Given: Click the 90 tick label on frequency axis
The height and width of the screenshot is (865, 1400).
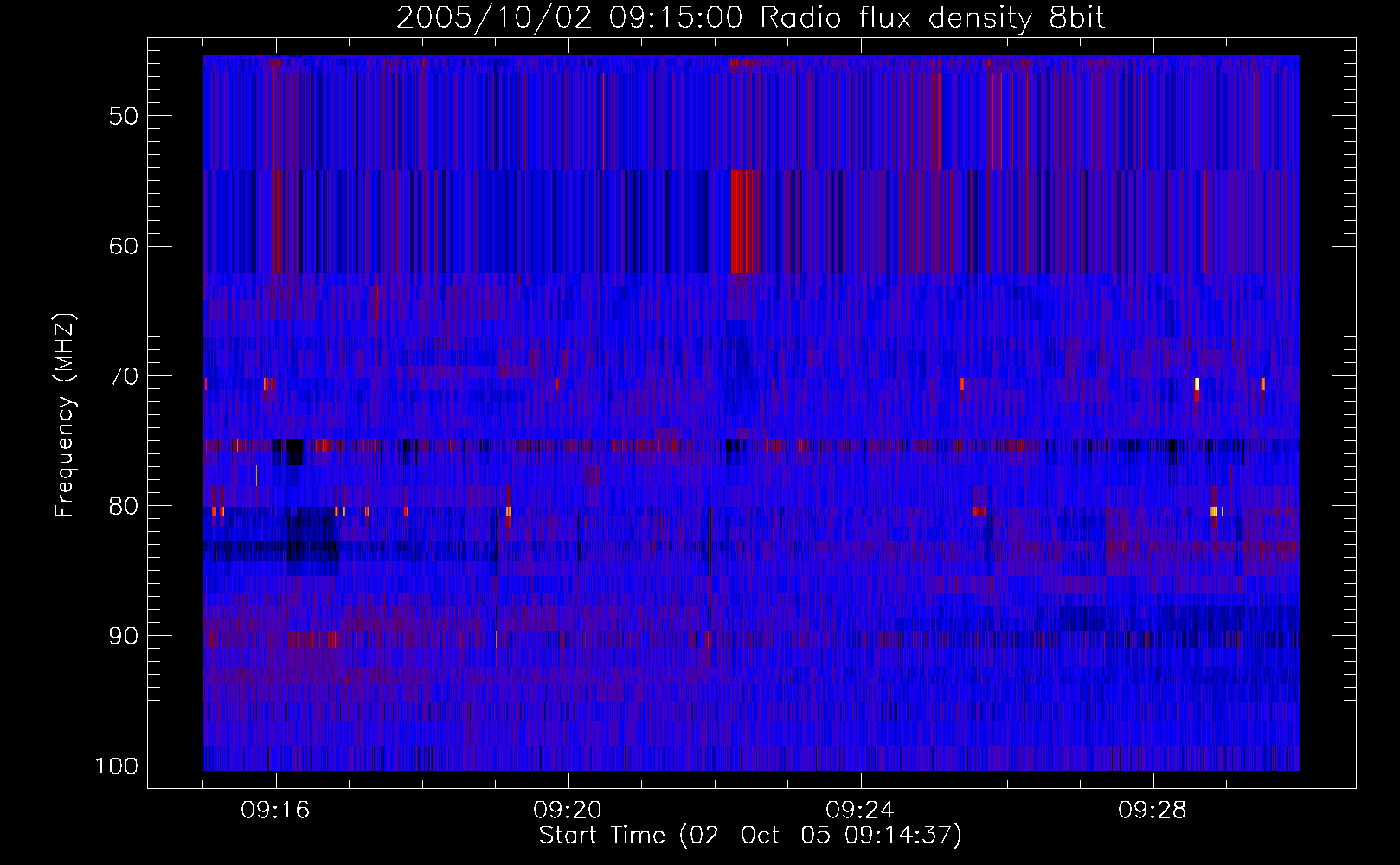Looking at the screenshot, I should (x=124, y=636).
